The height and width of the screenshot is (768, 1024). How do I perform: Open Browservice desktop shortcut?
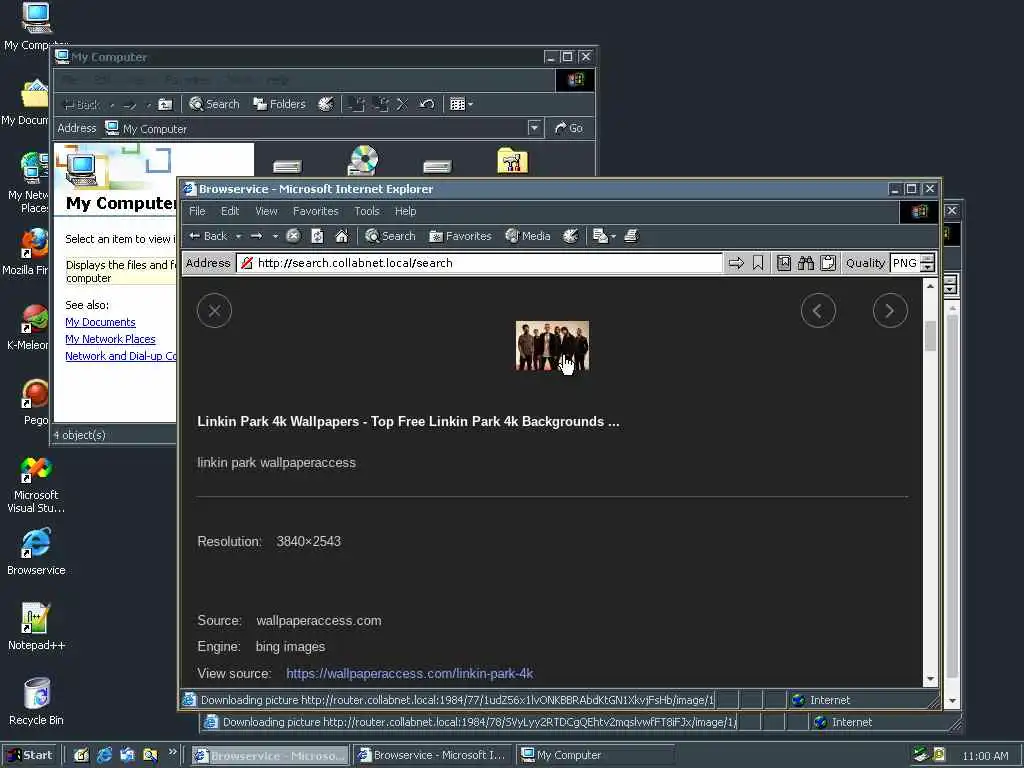coord(37,552)
